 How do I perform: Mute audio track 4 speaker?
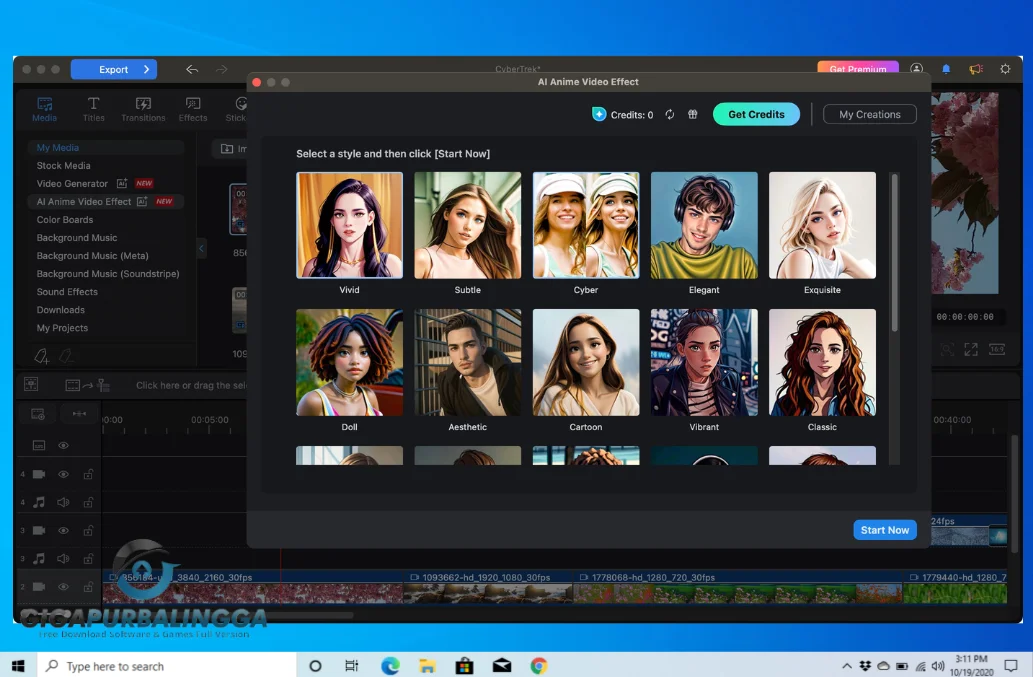pos(63,502)
